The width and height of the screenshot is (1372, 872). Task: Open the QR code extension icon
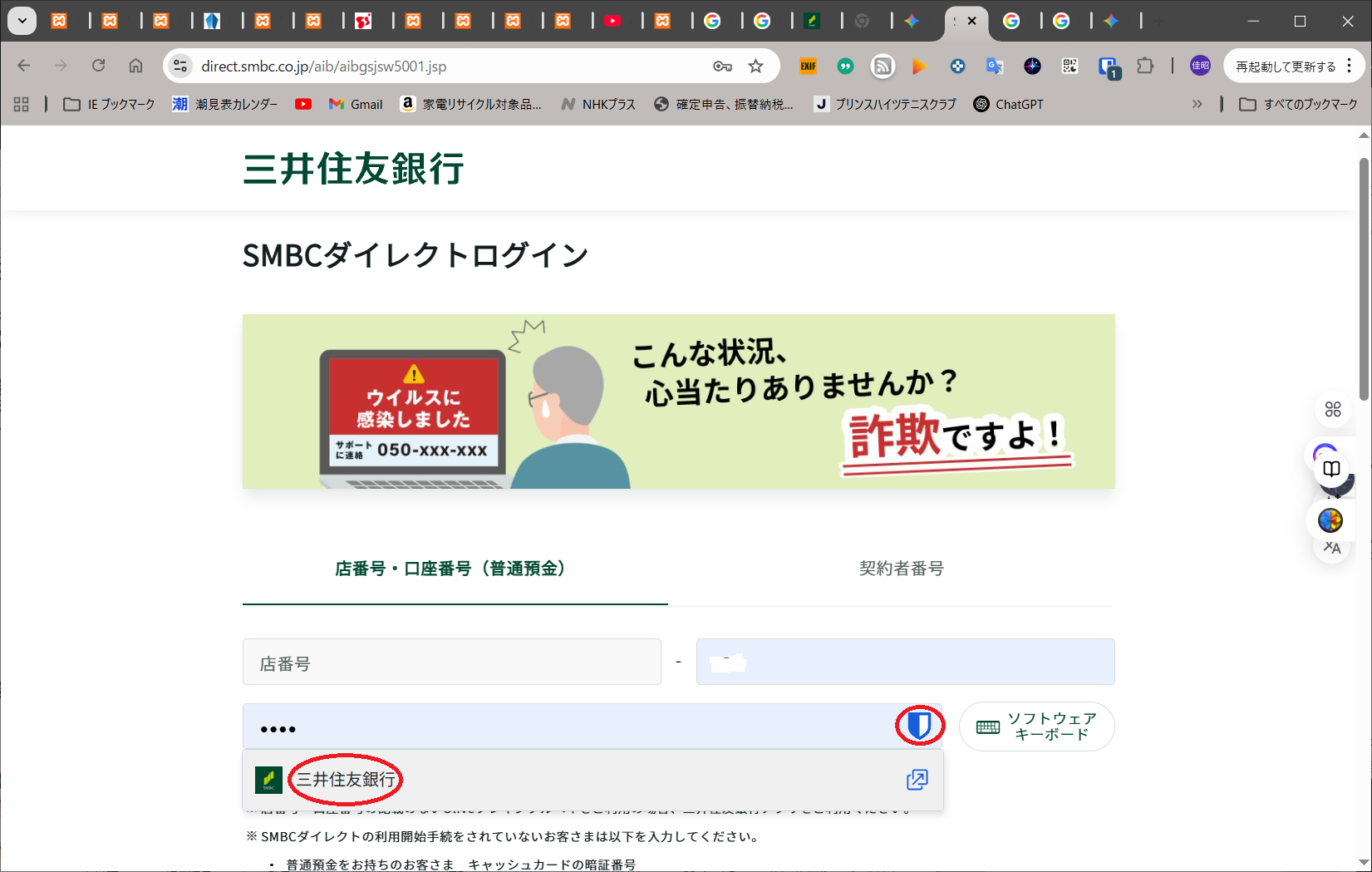1070,67
